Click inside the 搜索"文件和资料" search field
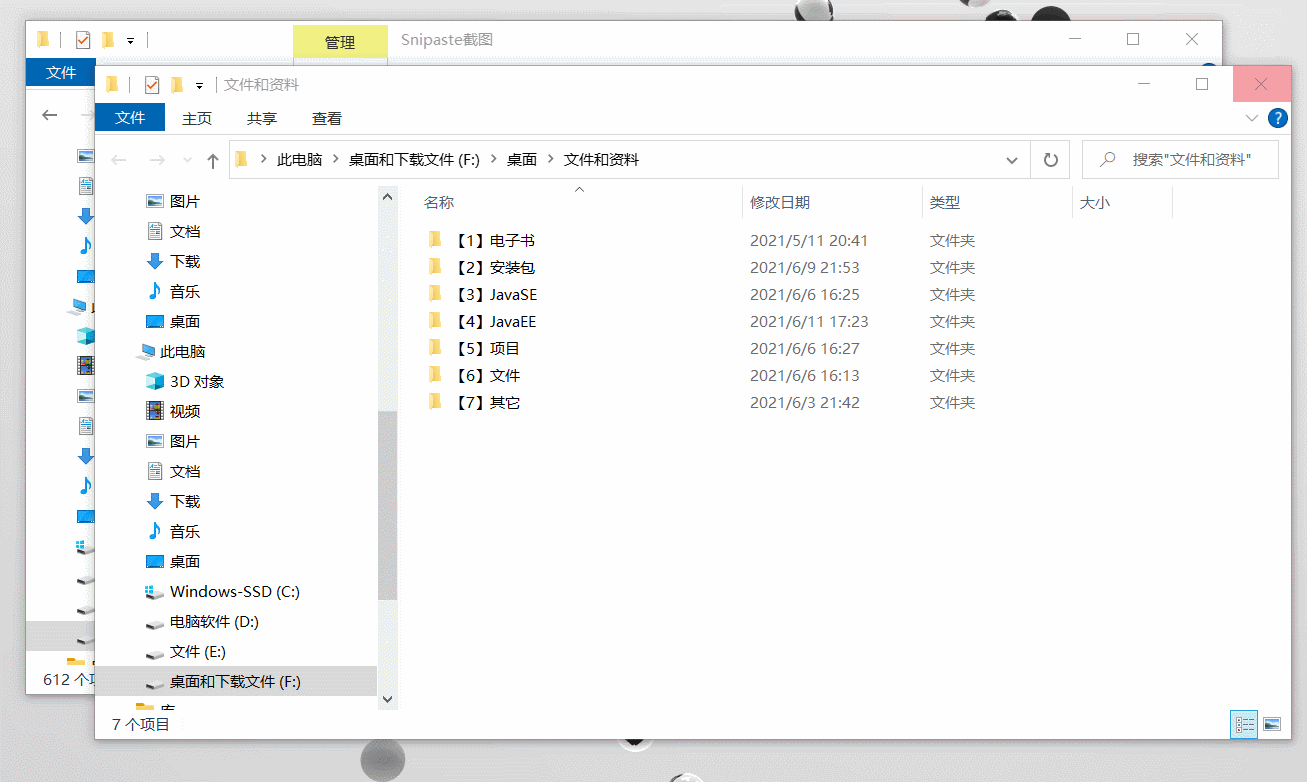Viewport: 1307px width, 782px height. pos(1180,159)
